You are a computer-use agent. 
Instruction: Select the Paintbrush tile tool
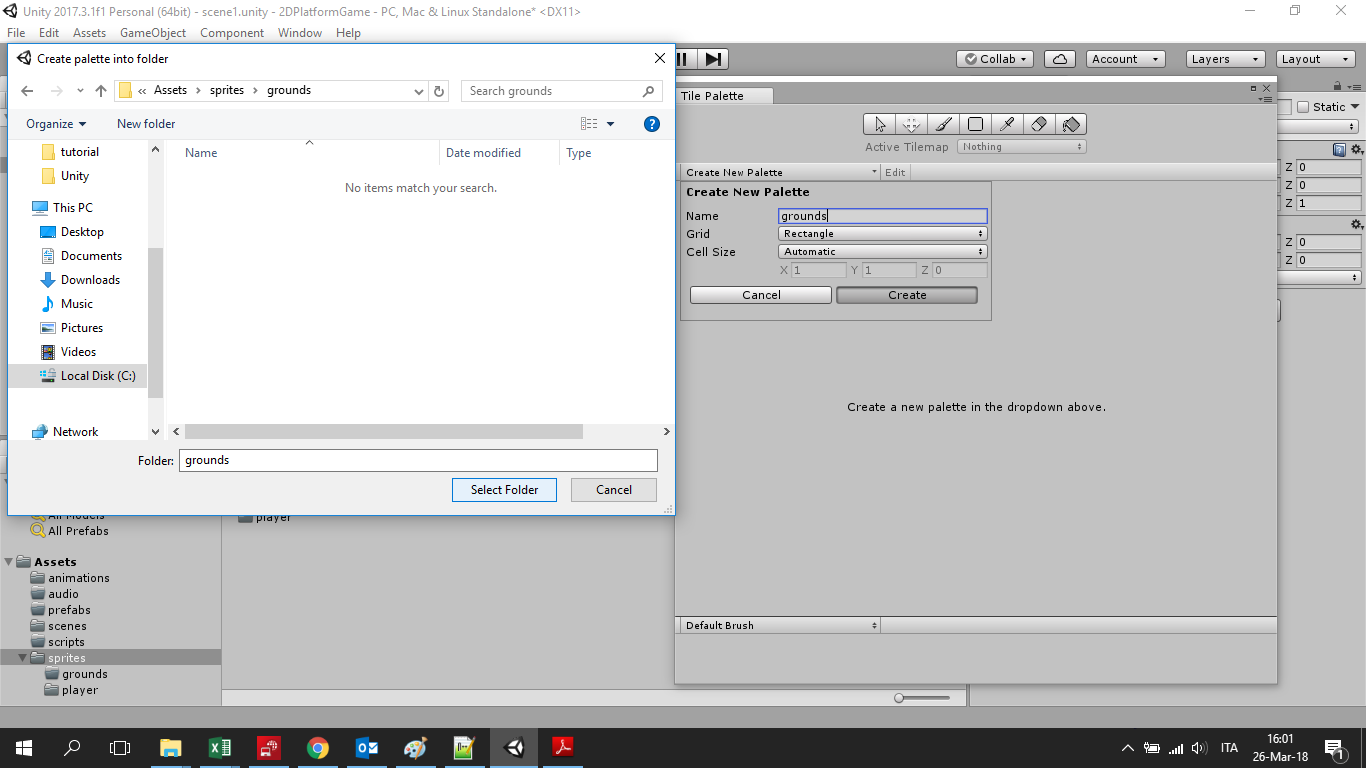point(943,125)
